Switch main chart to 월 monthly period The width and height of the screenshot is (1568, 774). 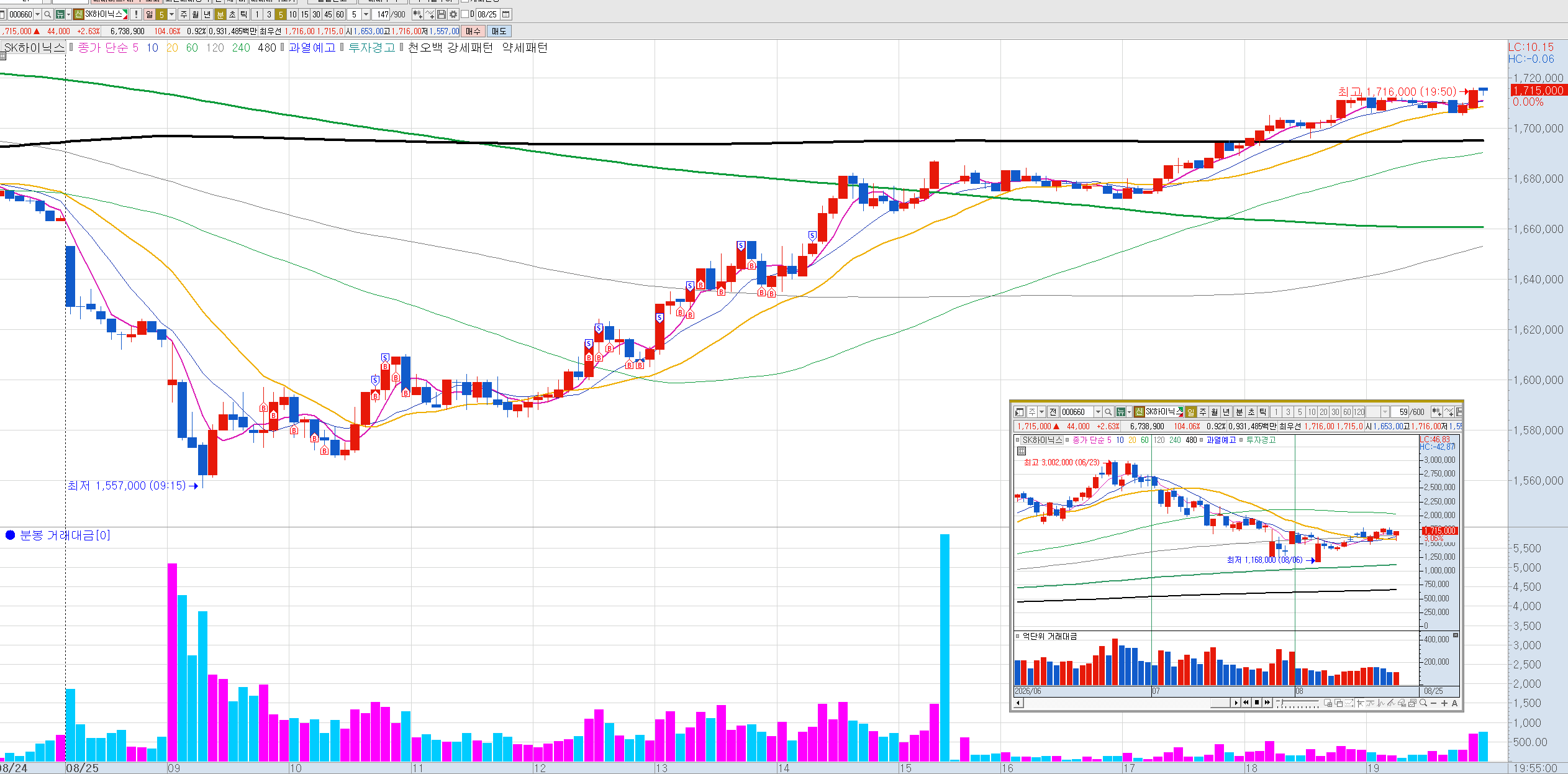tap(196, 14)
